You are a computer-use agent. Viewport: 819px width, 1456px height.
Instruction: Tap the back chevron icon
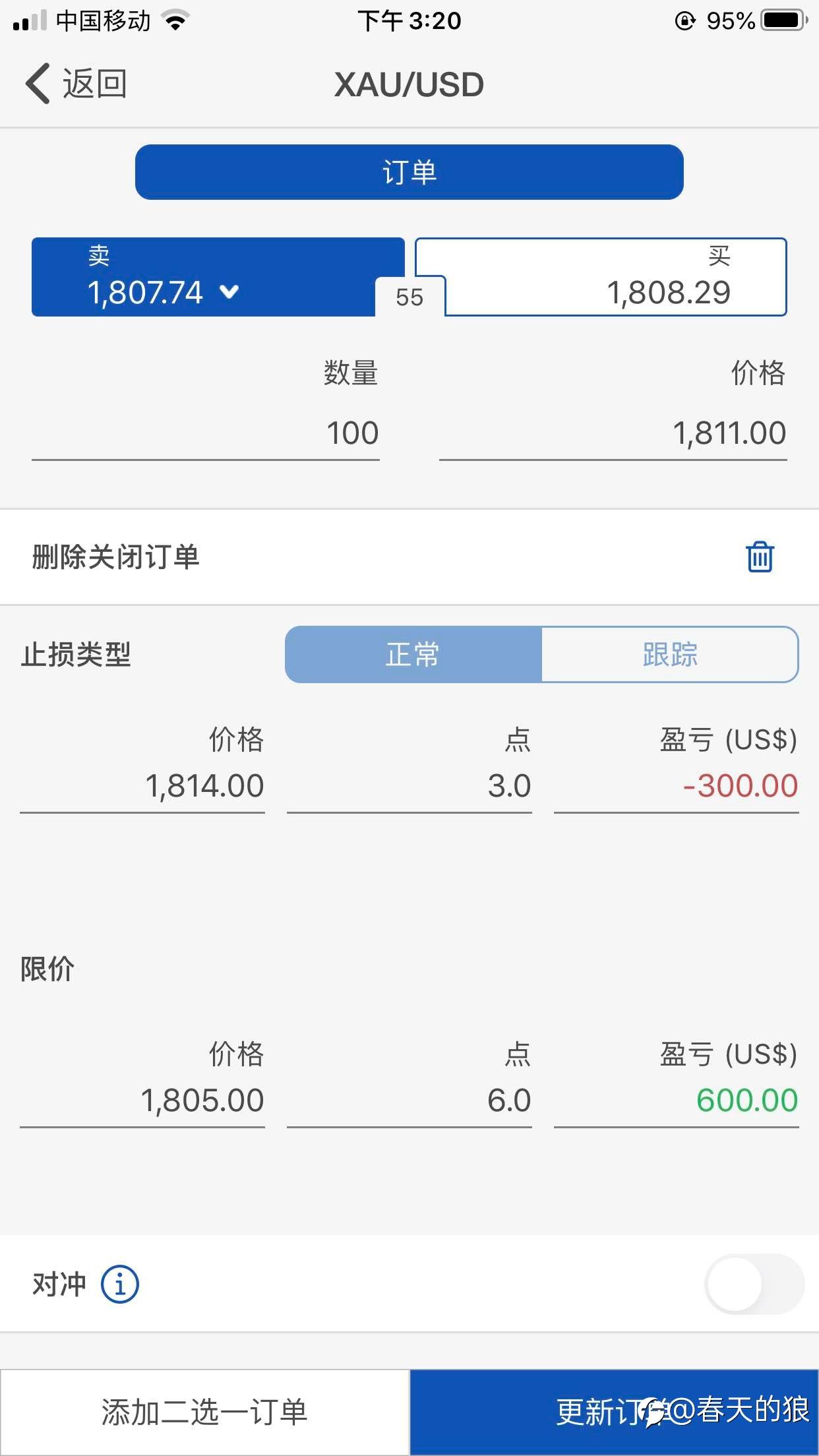pyautogui.click(x=38, y=84)
